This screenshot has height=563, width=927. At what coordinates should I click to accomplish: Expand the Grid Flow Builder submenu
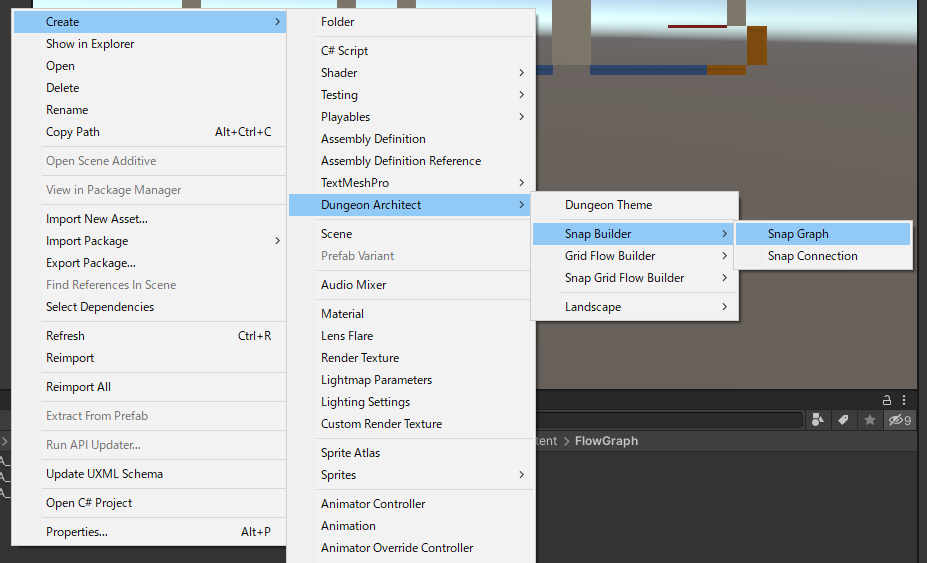tap(635, 255)
